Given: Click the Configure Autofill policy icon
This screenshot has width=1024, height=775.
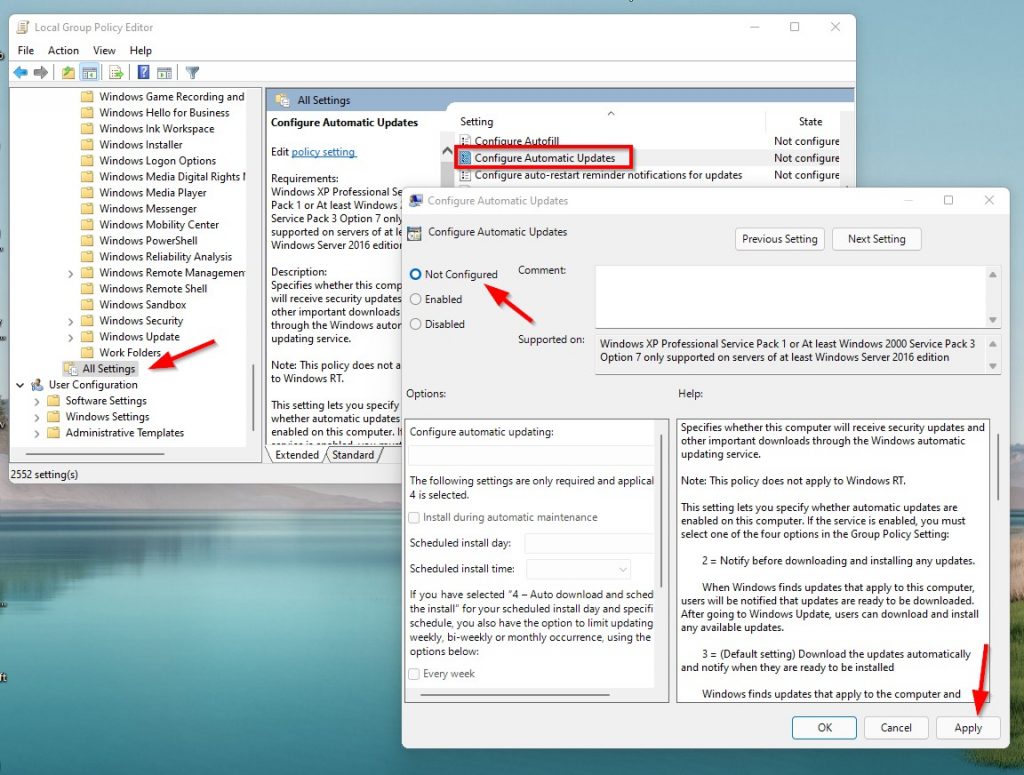Looking at the screenshot, I should (x=465, y=141).
